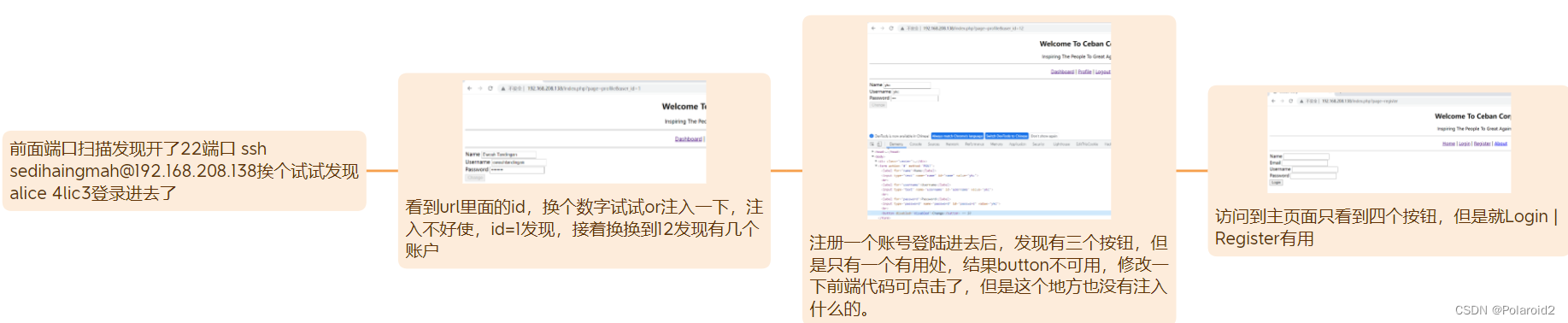The image size is (1568, 323).
Task: Click the Password field in the user_id=1 screenshot
Action: (x=517, y=169)
